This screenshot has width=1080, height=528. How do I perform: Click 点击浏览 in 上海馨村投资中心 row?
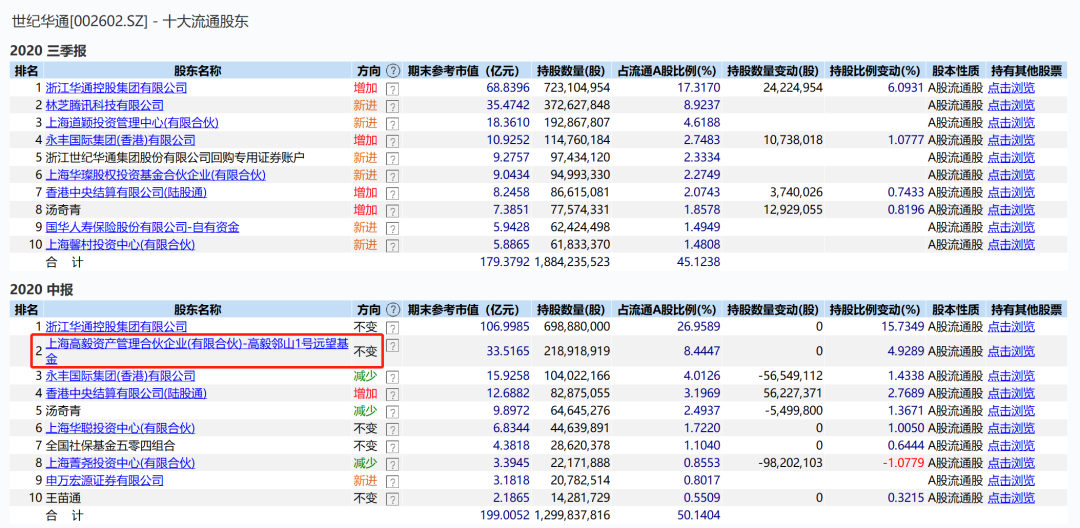pyautogui.click(x=1011, y=244)
